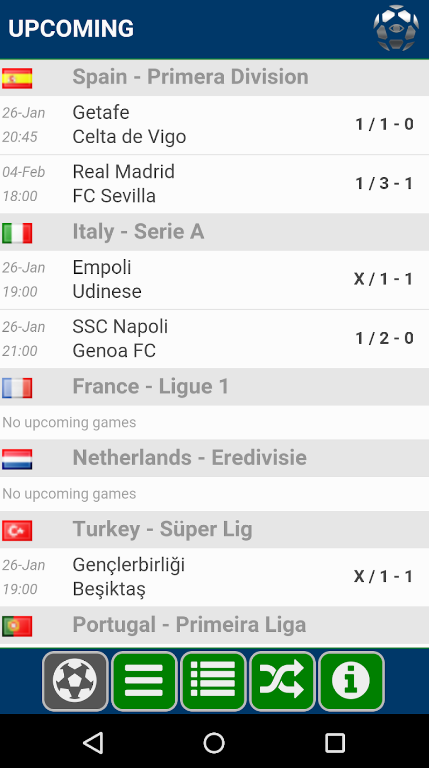The width and height of the screenshot is (429, 768).
Task: Select the Empoli vs Udinese game row
Action: pyautogui.click(x=214, y=280)
